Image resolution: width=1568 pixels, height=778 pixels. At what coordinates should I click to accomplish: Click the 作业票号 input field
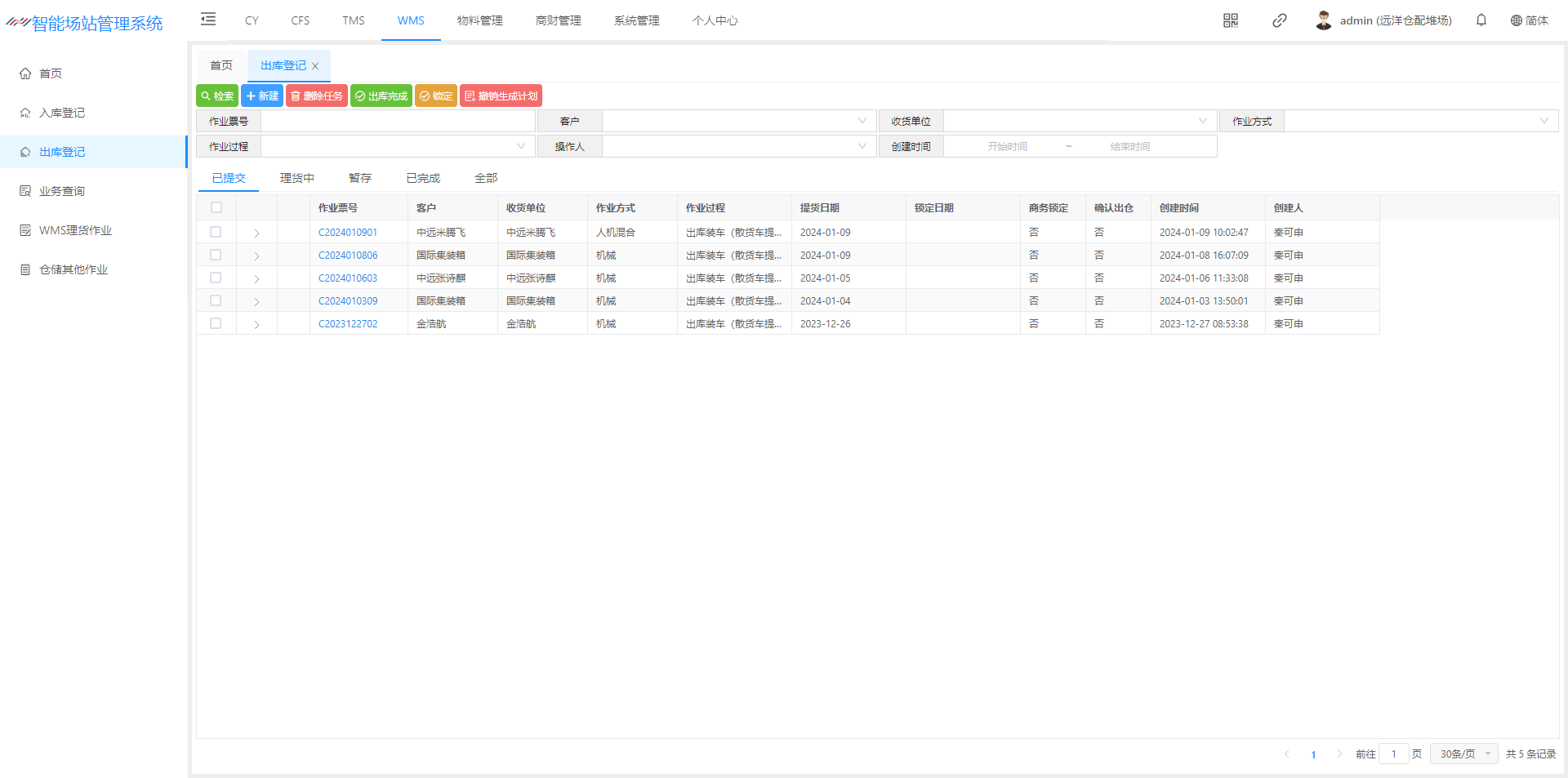click(x=398, y=122)
